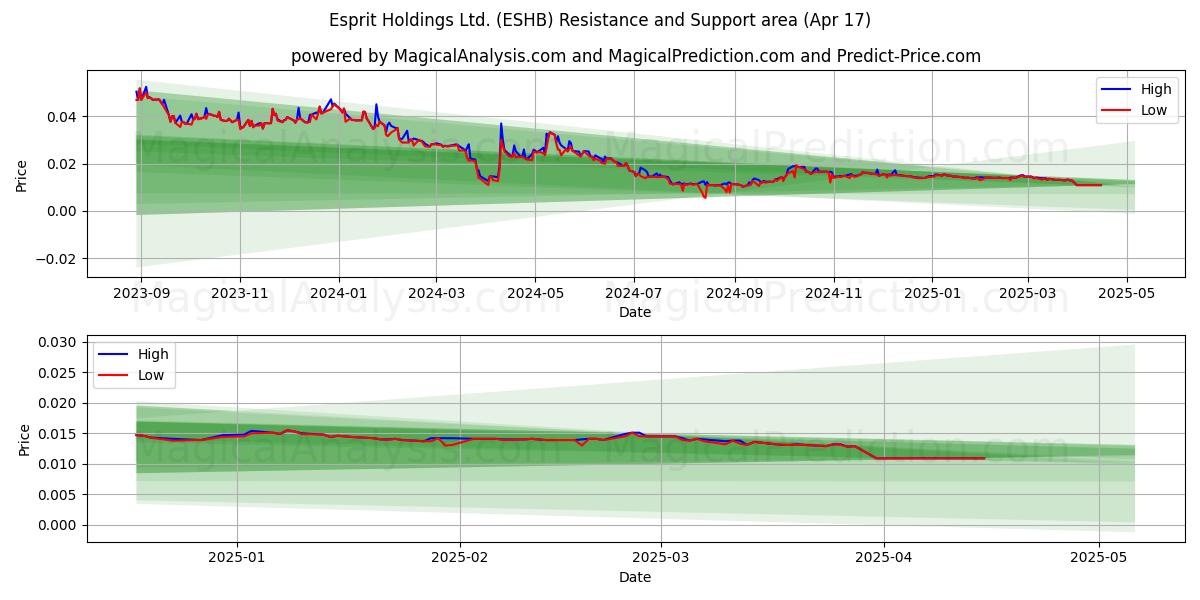
Task: Click the 2024-01 date tick label
Action: pos(339,293)
